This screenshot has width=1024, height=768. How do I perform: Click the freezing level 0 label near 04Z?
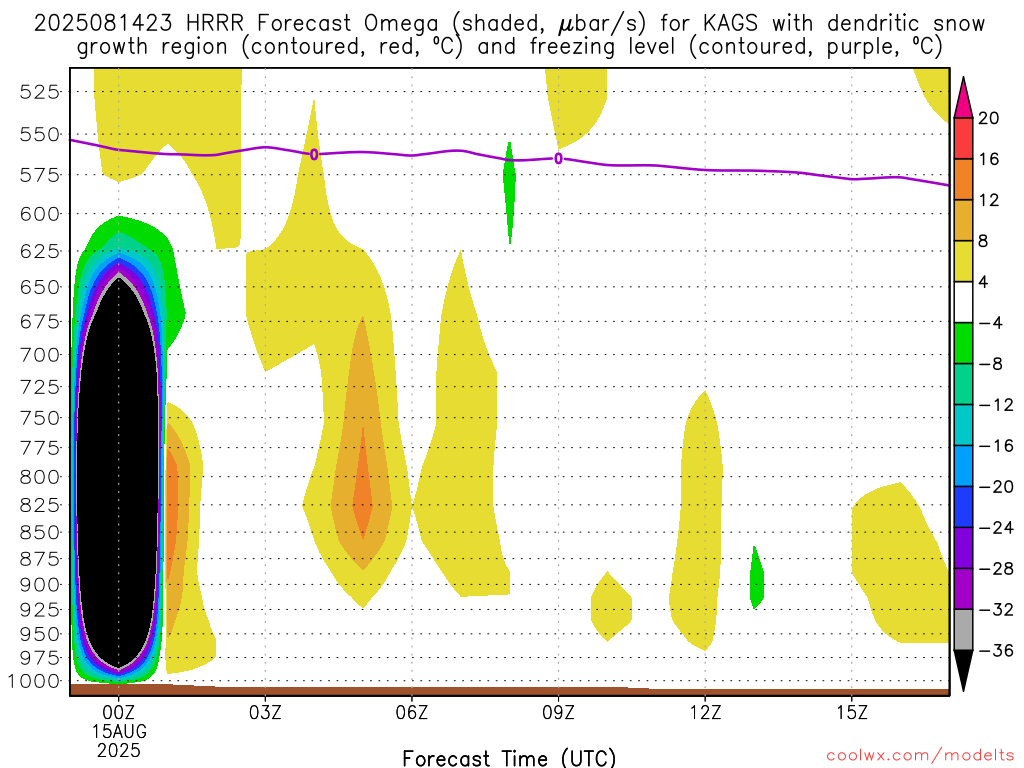[314, 155]
